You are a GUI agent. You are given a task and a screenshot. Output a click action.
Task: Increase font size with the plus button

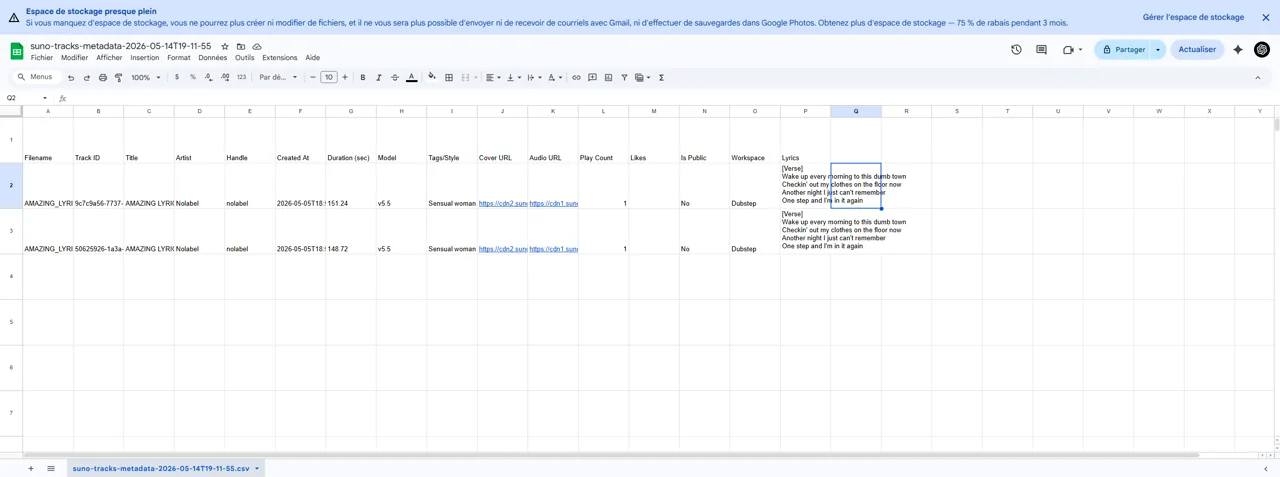(x=345, y=77)
